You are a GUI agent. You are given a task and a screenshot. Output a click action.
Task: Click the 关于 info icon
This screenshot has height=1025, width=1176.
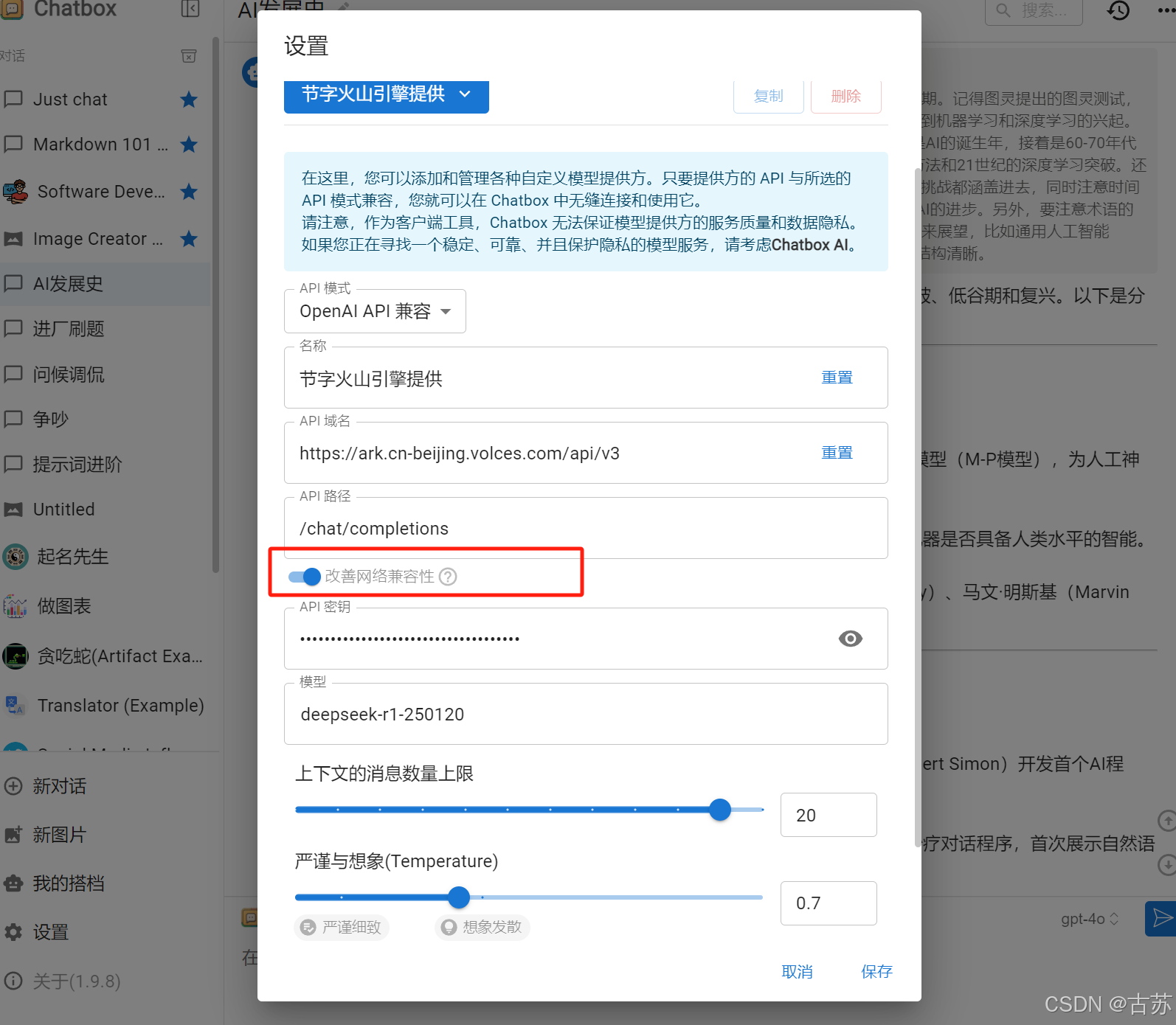click(13, 981)
